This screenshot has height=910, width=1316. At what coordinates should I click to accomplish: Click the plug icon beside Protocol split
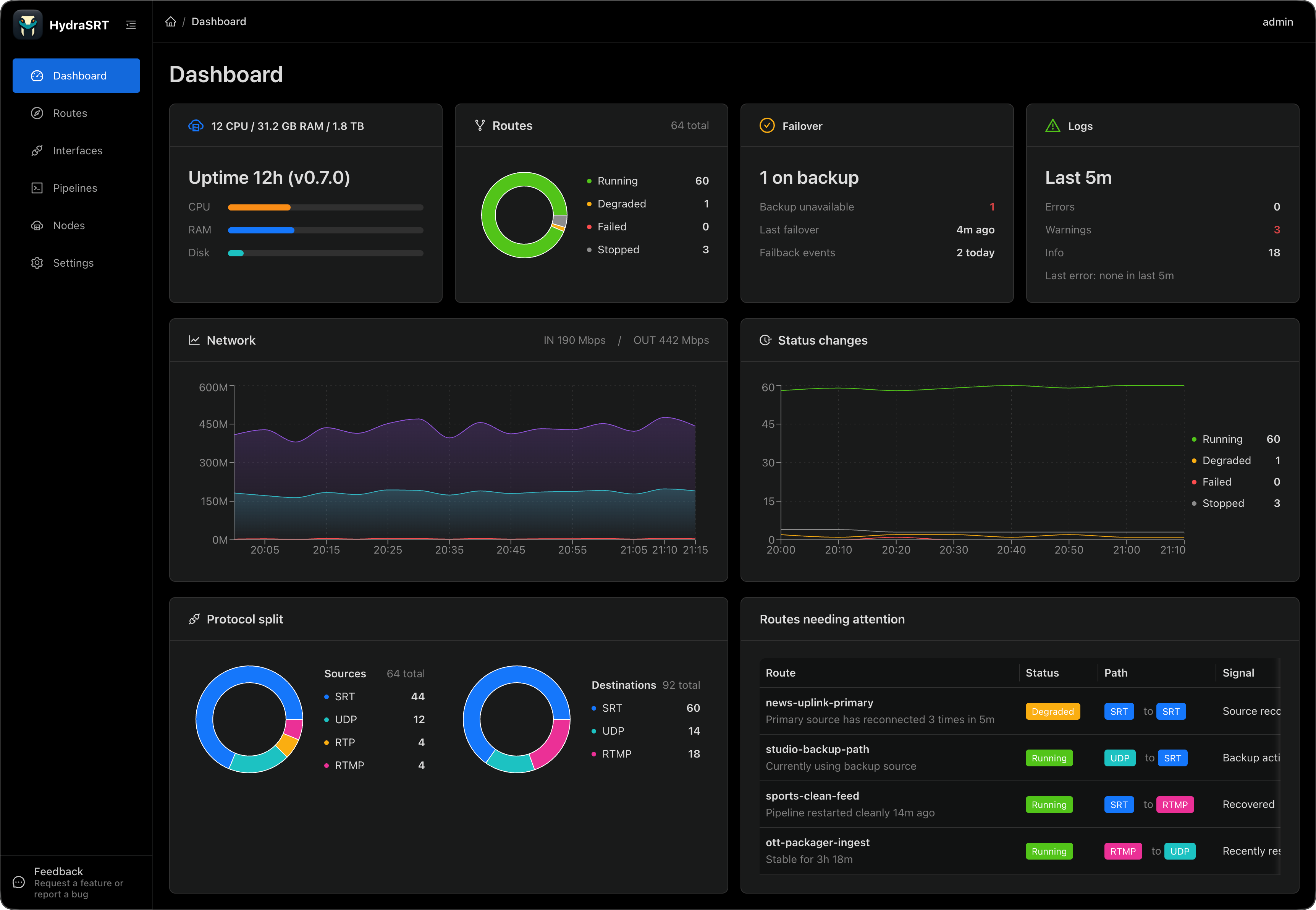coord(194,619)
